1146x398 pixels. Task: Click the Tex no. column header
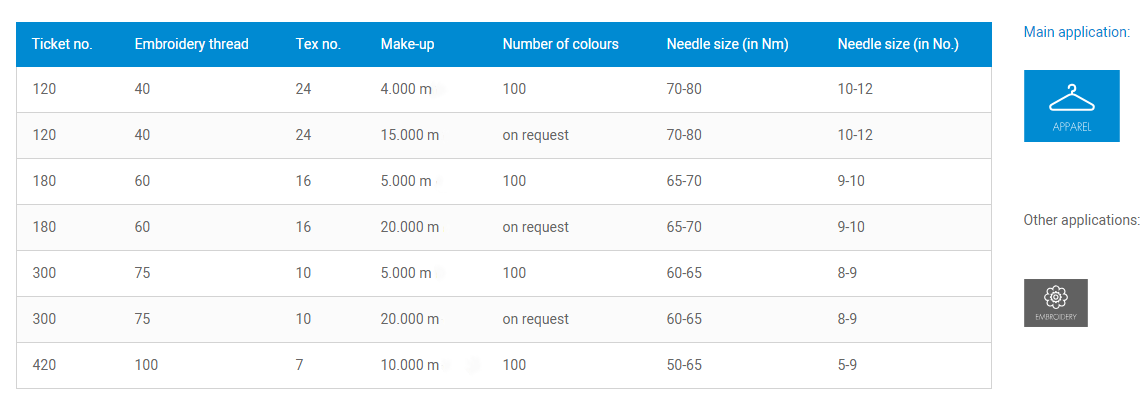(318, 45)
